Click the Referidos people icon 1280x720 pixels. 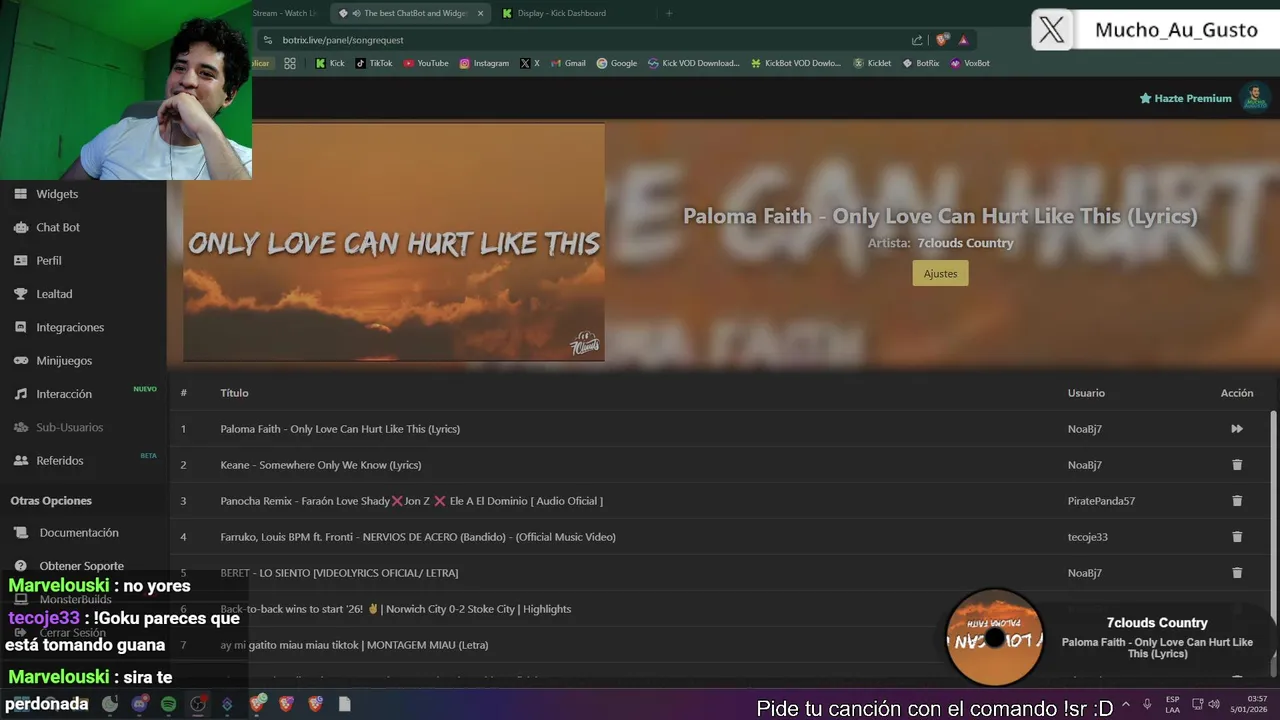[20, 460]
